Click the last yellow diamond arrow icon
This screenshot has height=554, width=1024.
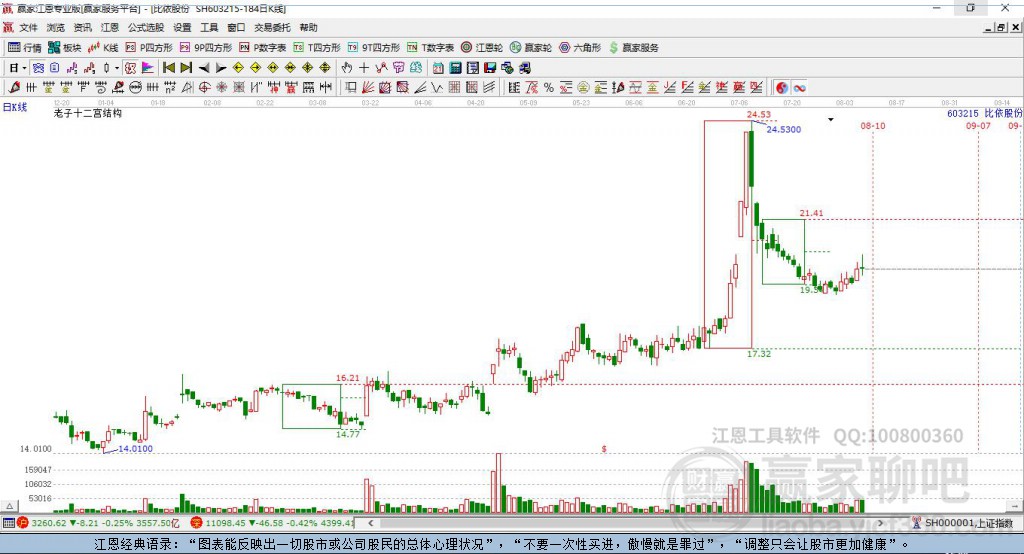325,68
